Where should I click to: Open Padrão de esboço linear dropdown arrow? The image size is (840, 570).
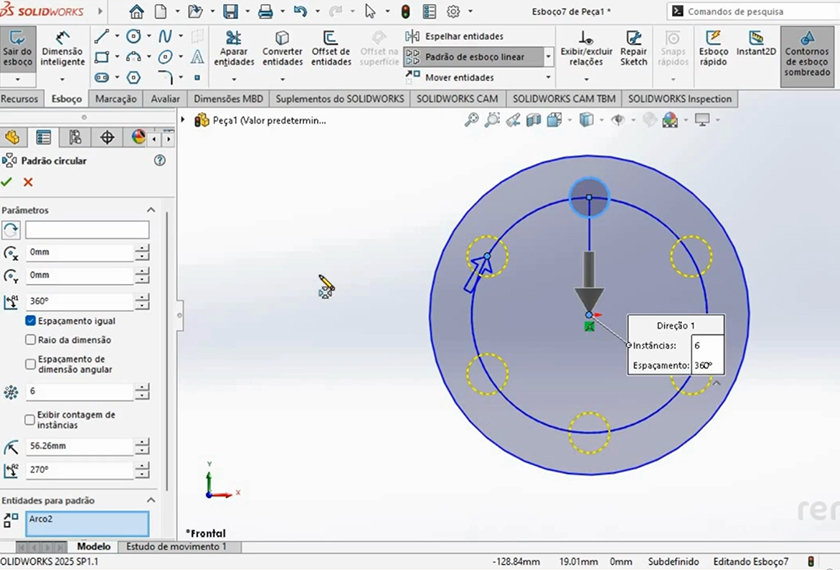(548, 57)
